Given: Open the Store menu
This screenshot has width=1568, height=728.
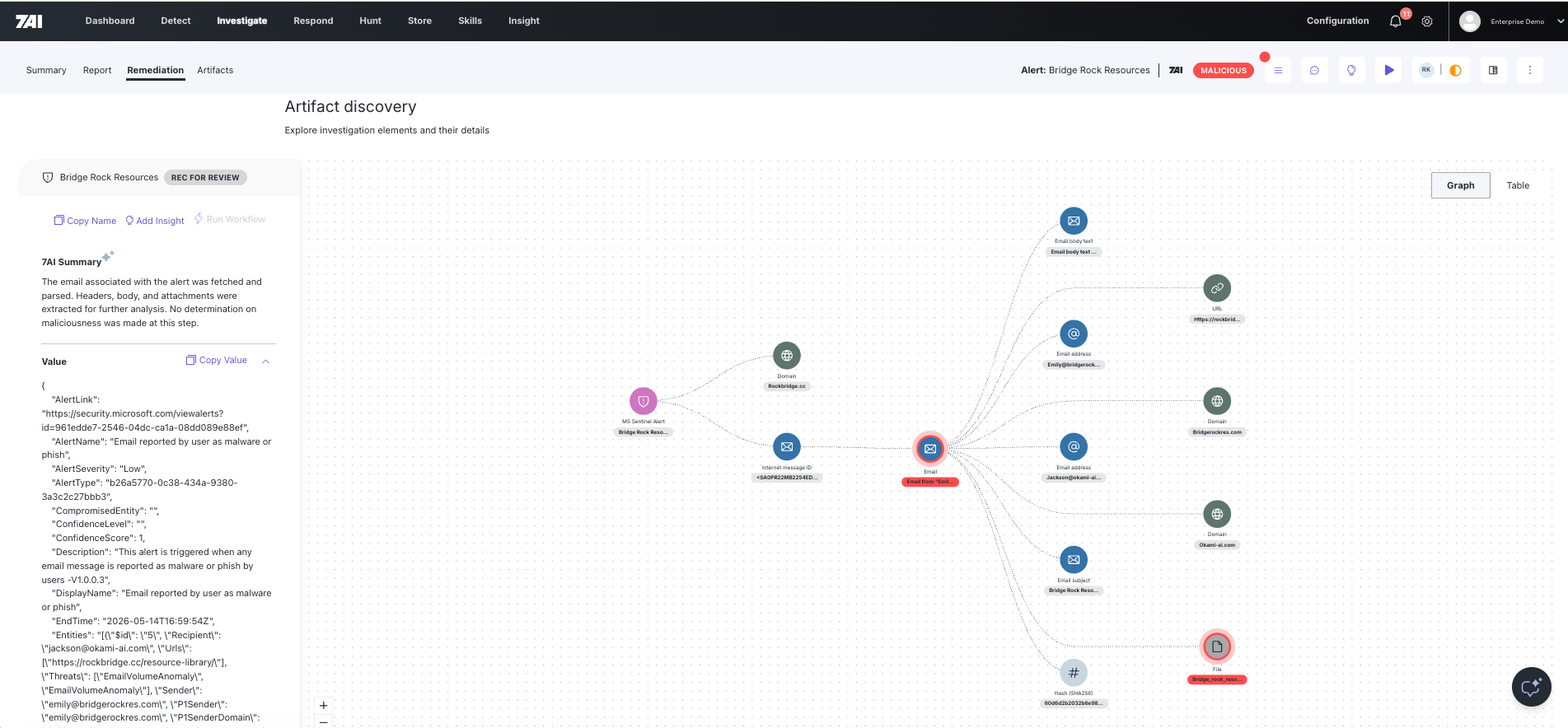Looking at the screenshot, I should tap(419, 21).
